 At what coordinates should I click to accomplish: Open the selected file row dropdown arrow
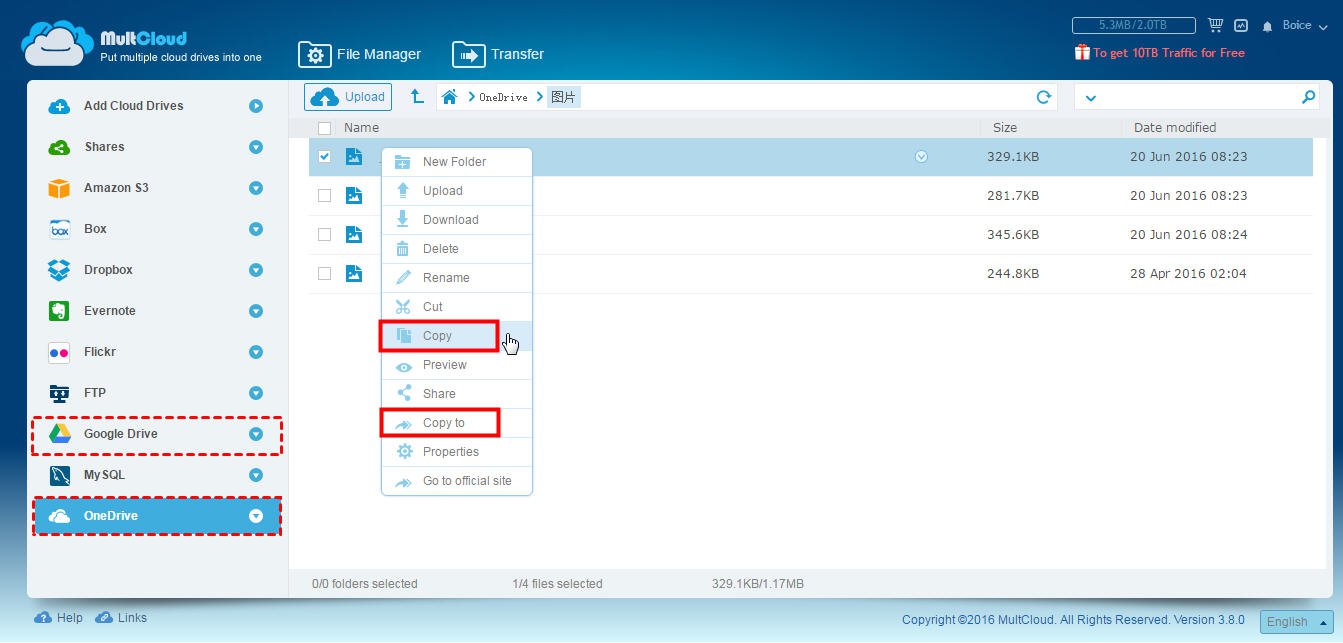click(x=921, y=156)
